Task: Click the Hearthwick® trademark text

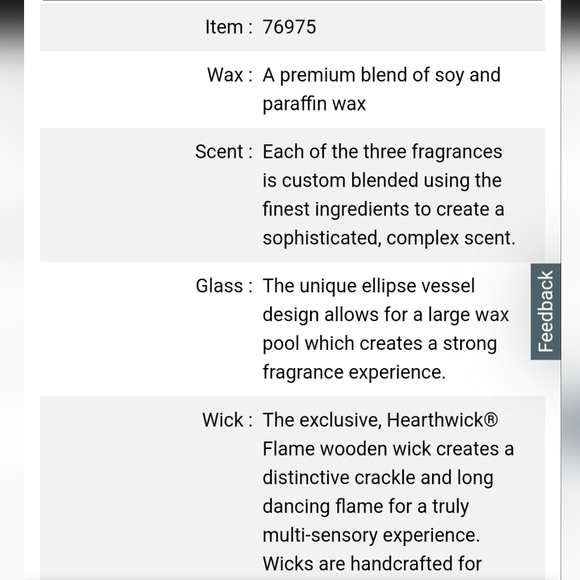Action: [442, 420]
